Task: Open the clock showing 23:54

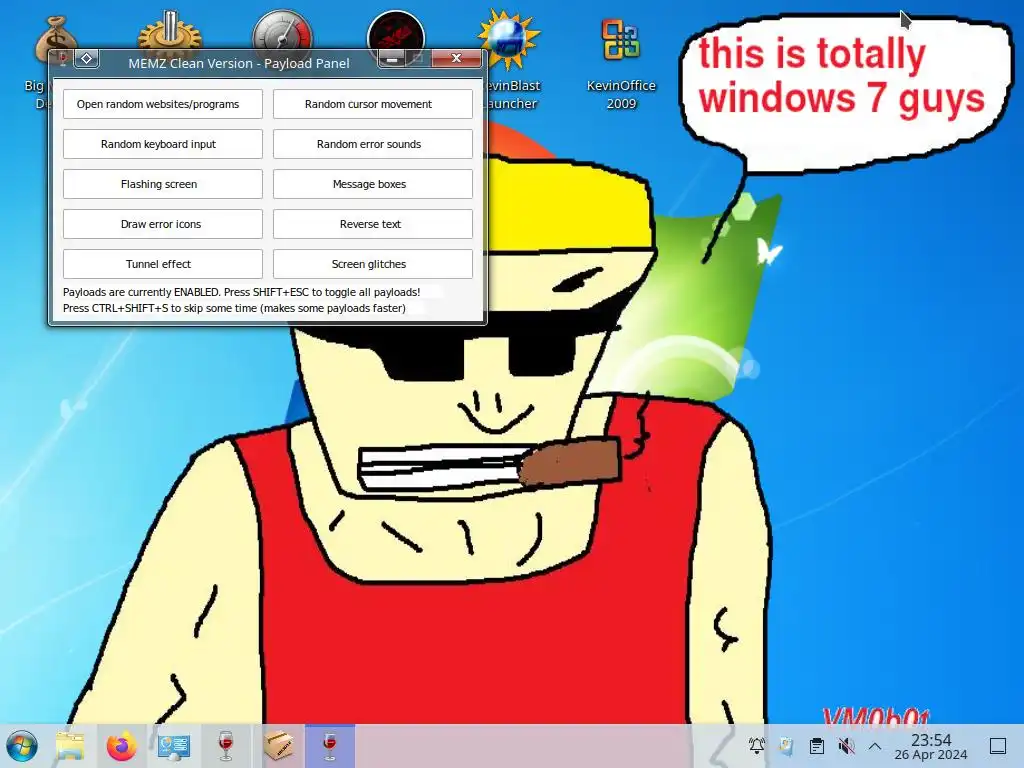Action: (x=931, y=747)
